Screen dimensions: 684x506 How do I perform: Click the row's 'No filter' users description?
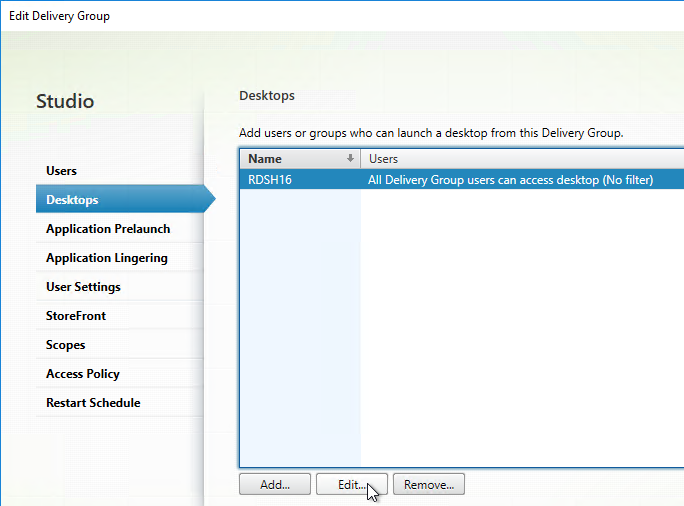pos(510,180)
